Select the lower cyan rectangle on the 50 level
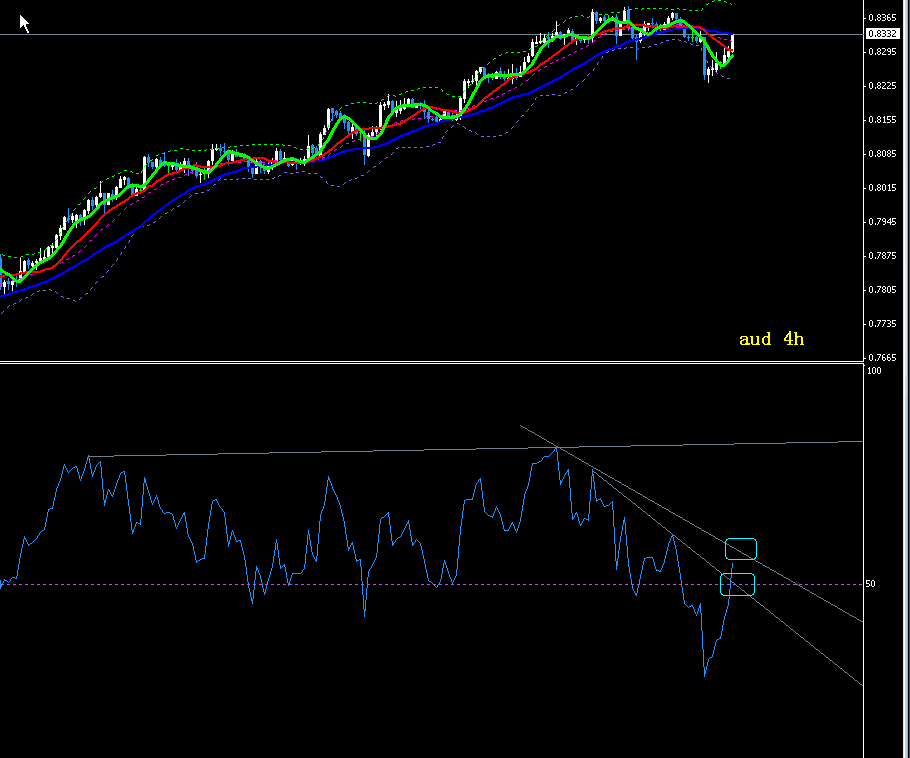Viewport: 910px width, 758px height. (x=737, y=585)
